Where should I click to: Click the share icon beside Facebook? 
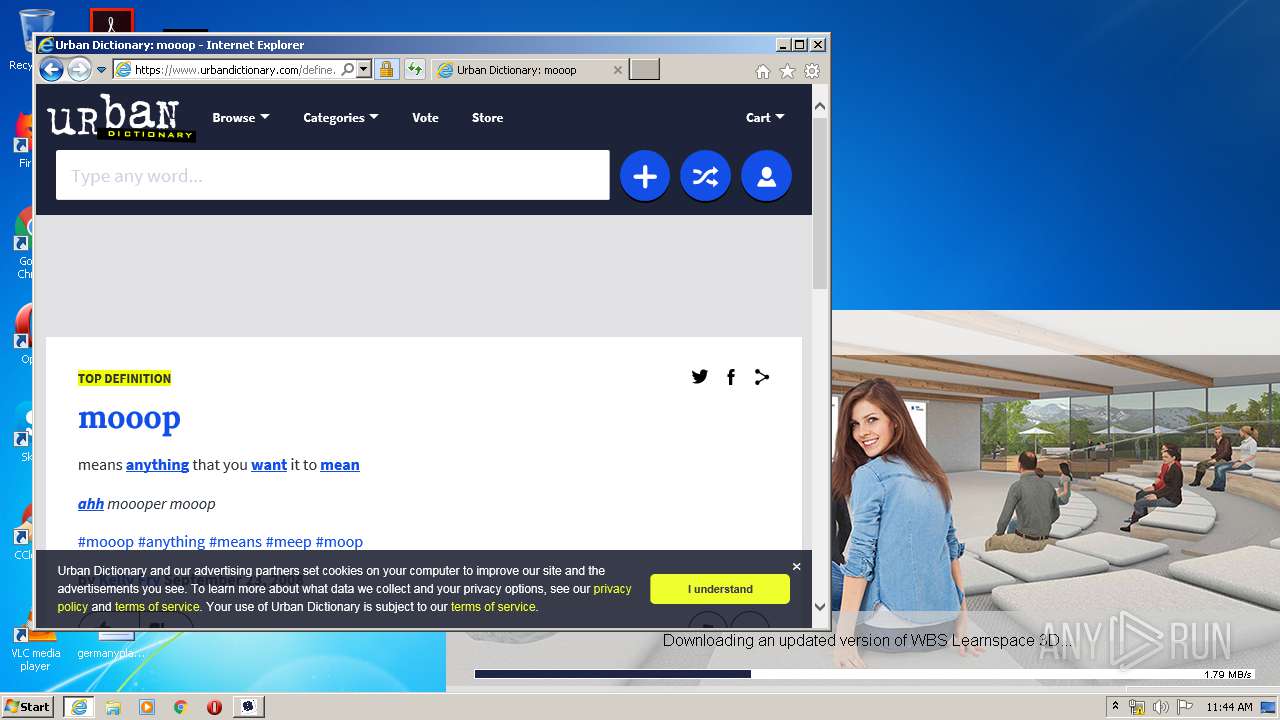coord(762,377)
